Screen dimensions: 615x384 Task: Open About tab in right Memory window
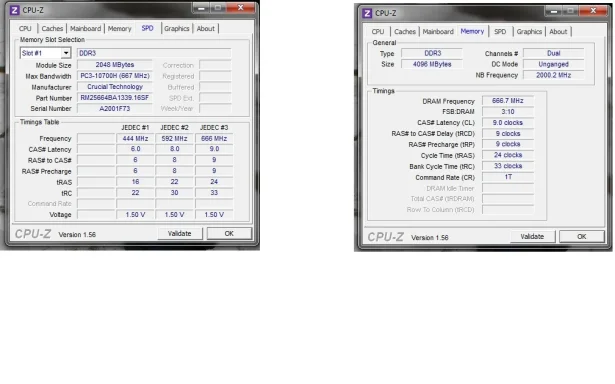pyautogui.click(x=558, y=32)
